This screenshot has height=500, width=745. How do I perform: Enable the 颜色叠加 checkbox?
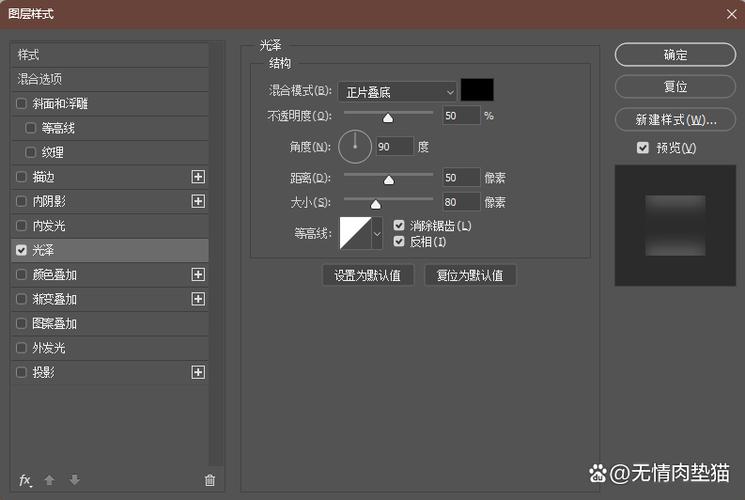click(21, 274)
